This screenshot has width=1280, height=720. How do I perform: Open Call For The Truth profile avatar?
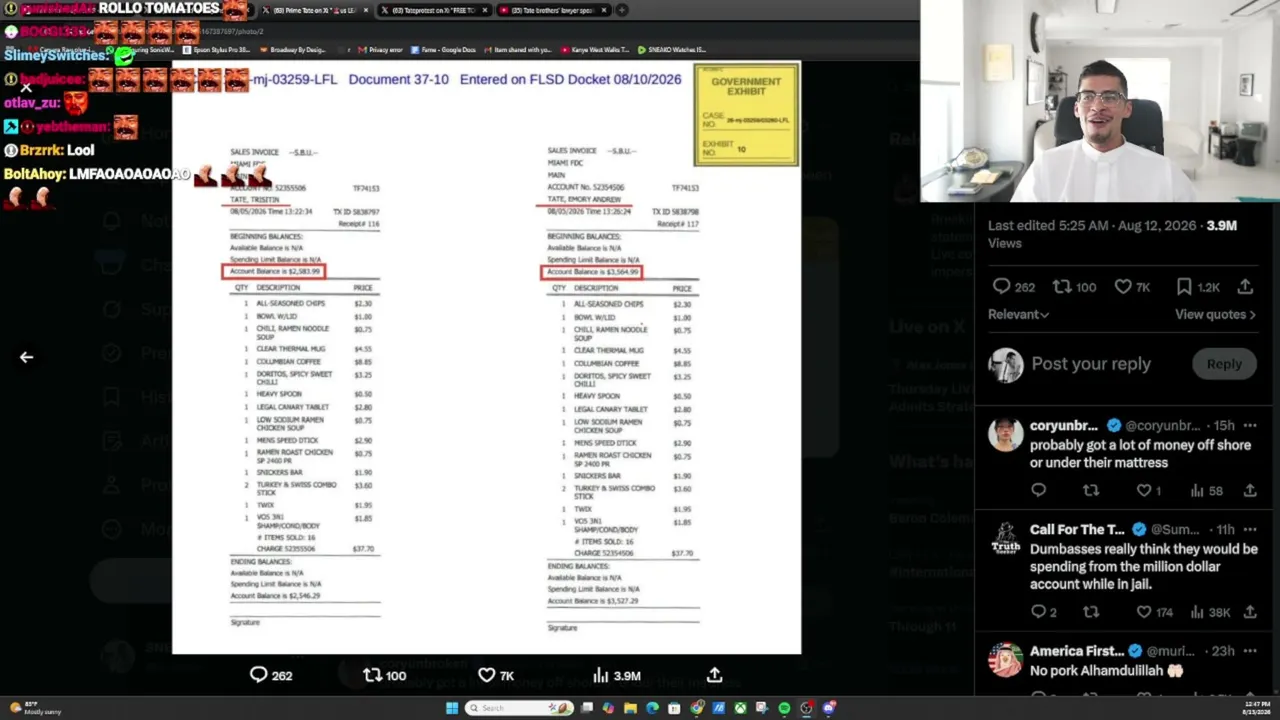coord(1006,539)
